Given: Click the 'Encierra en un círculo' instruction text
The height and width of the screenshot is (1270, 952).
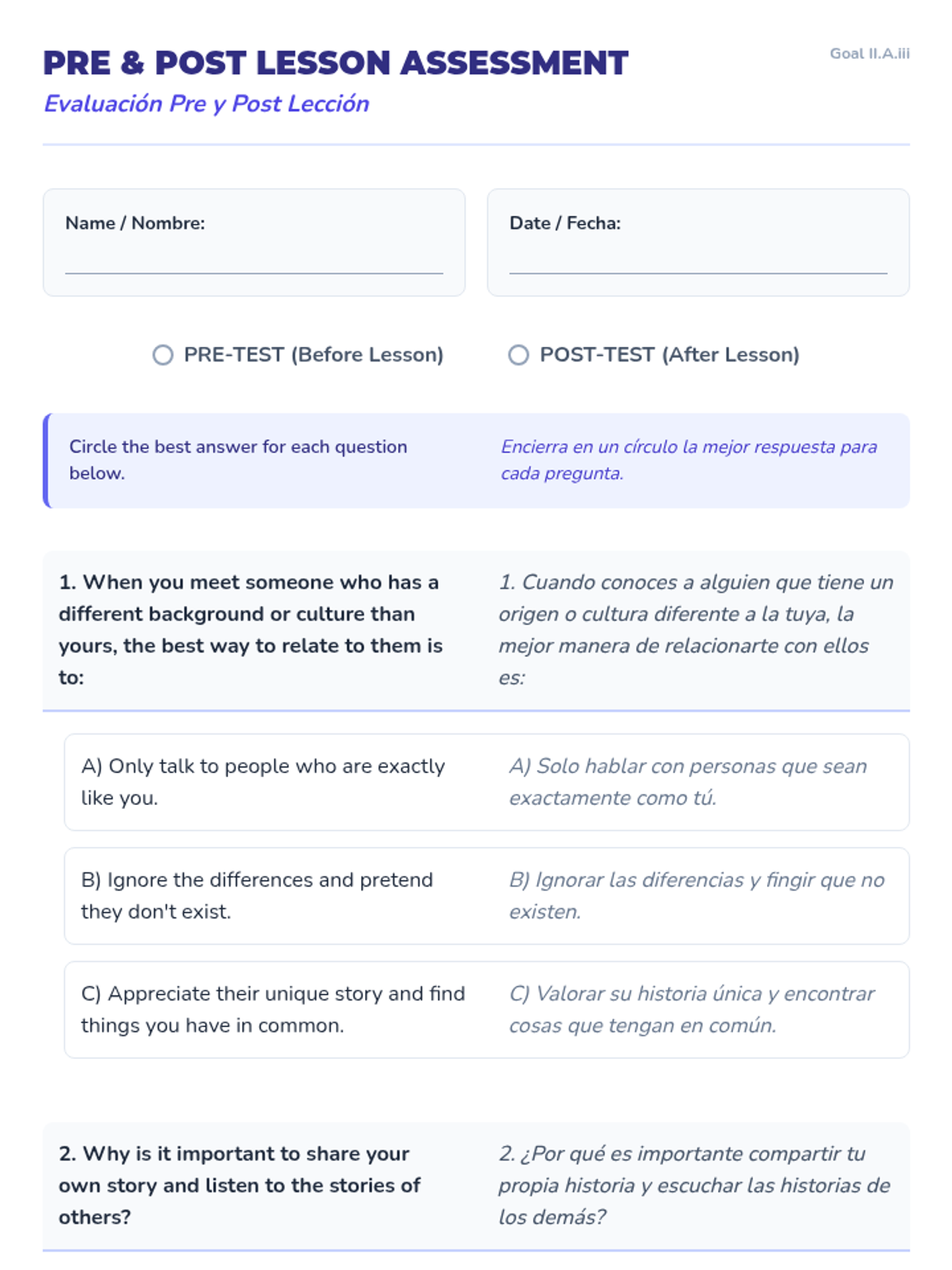Looking at the screenshot, I should [x=689, y=460].
